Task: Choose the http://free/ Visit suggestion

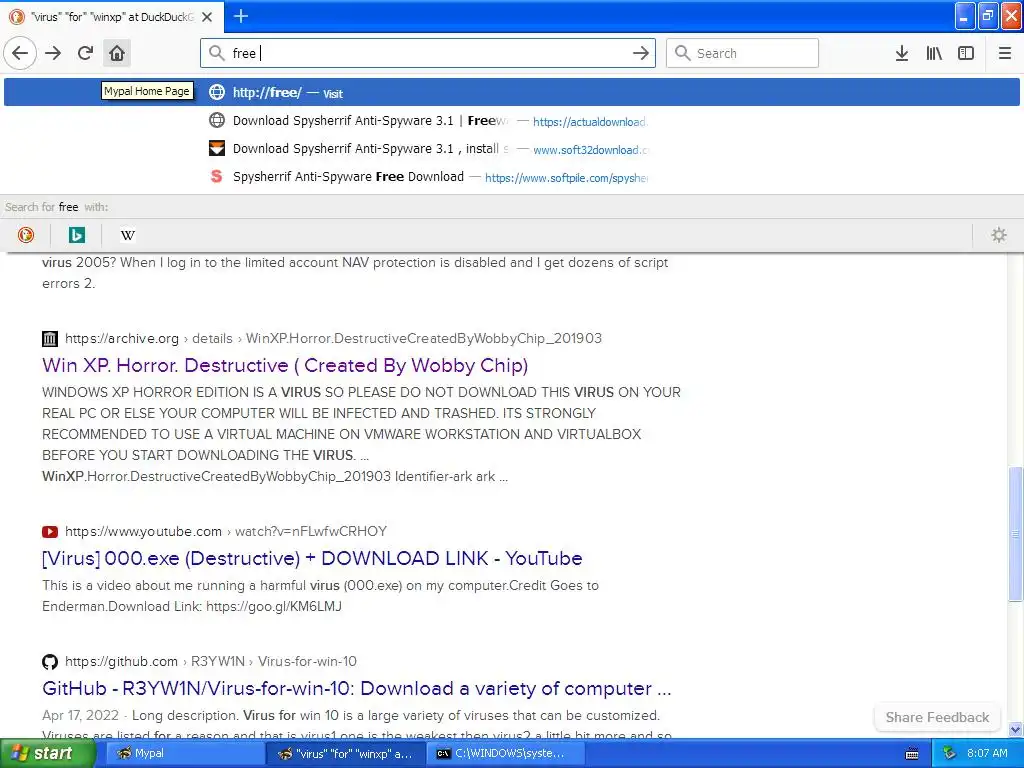Action: 512,92
